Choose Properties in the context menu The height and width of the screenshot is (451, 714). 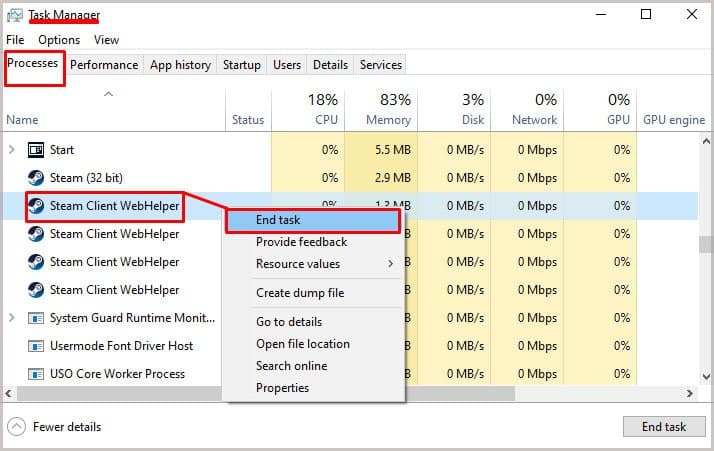pos(313,388)
